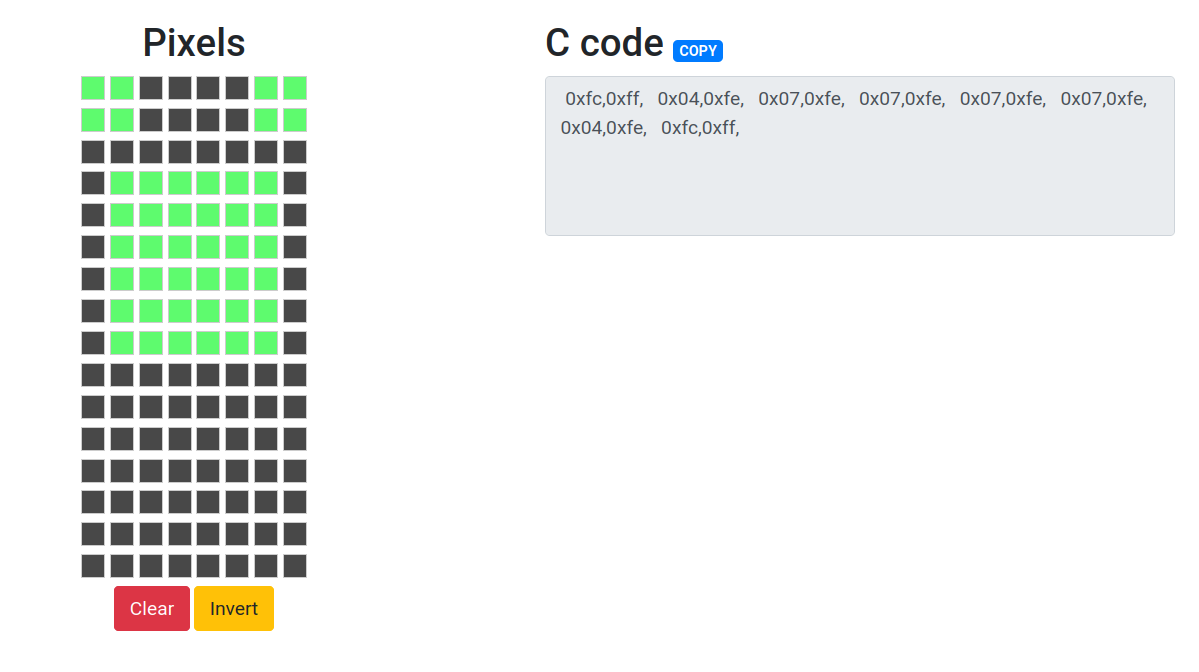Toggle the top-right green pixel
This screenshot has height=672, width=1199.
295,88
